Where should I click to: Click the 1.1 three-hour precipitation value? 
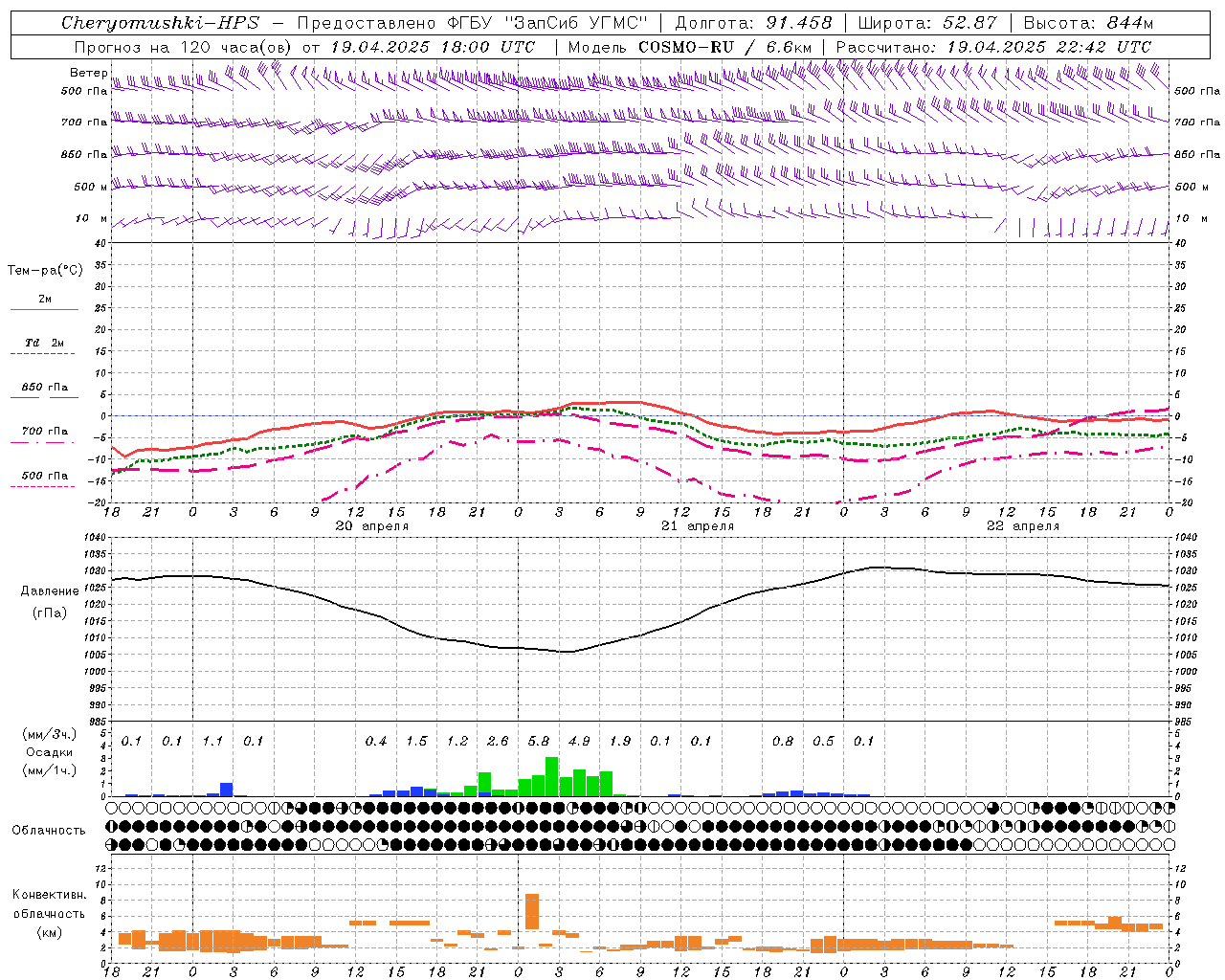[x=212, y=742]
